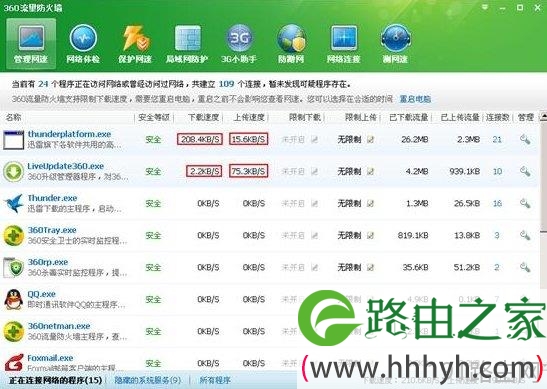
Task: Switch to 所有程序 tab
Action: point(215,380)
